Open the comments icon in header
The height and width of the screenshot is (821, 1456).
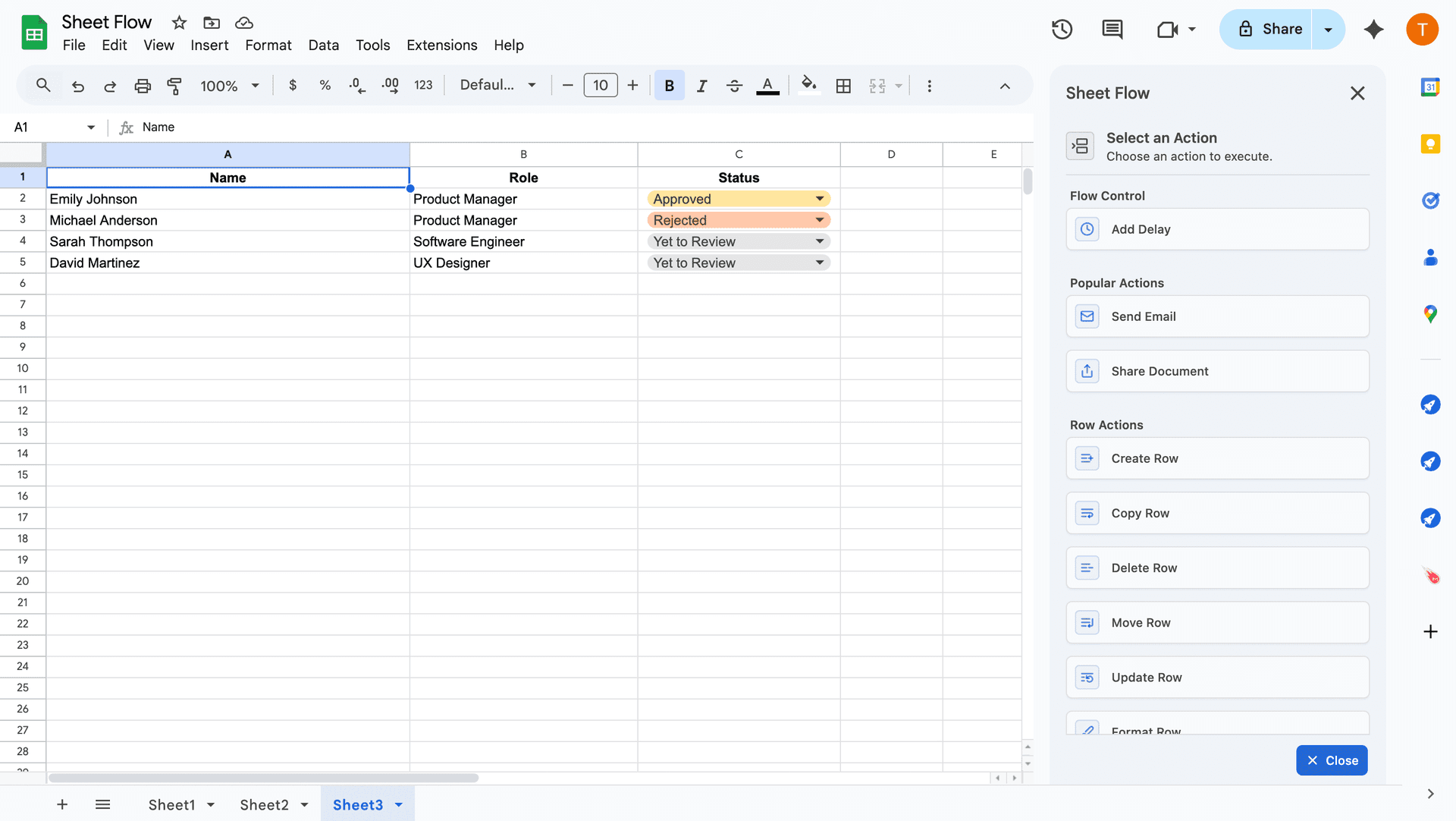1112,30
